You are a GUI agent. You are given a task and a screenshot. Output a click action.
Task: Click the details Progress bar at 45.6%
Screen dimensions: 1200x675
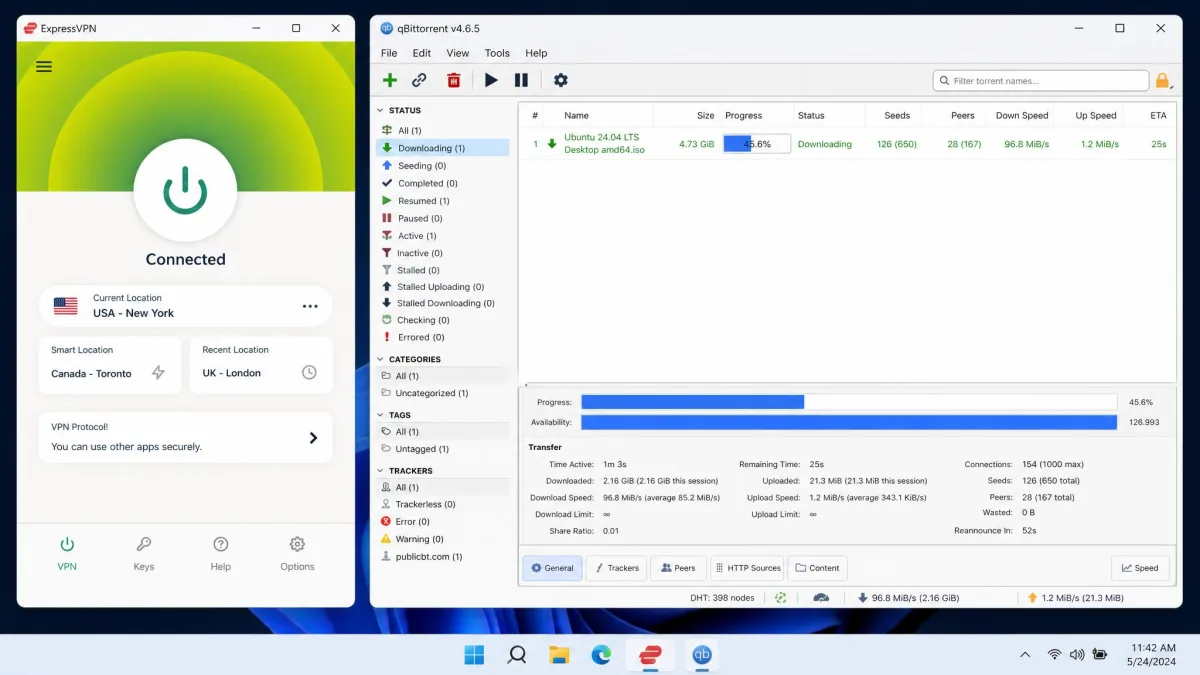click(849, 402)
